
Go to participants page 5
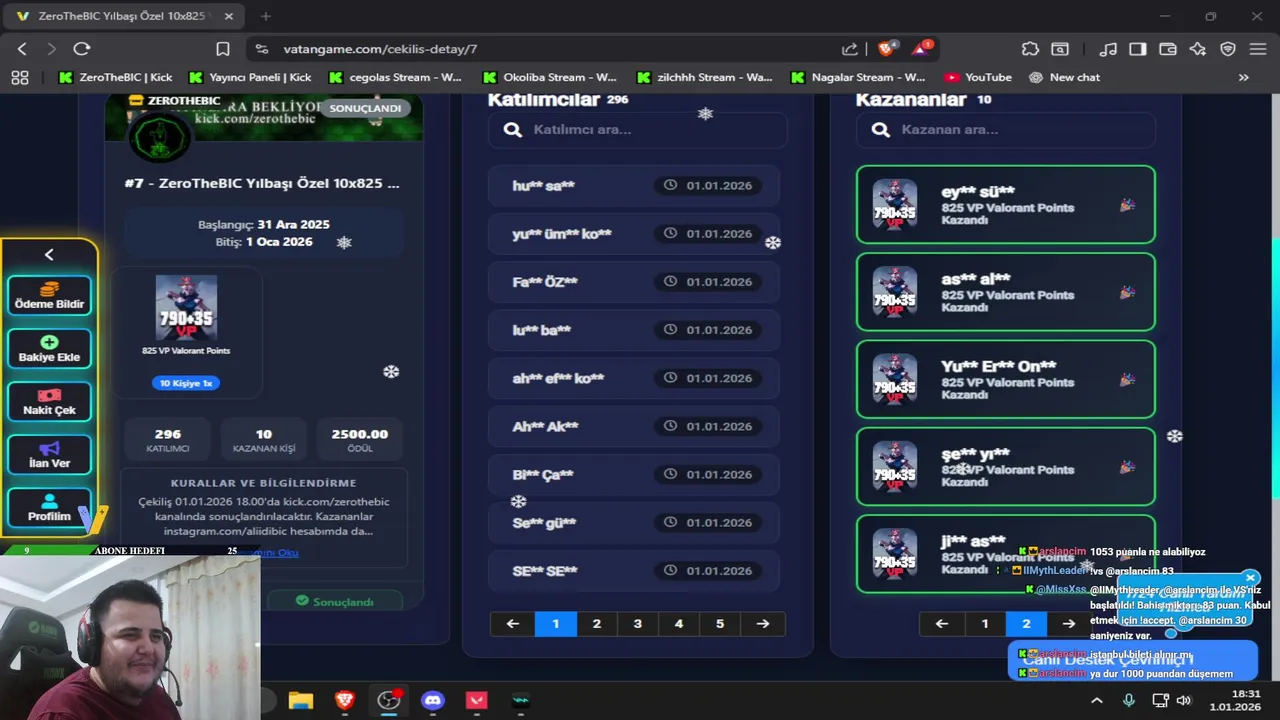point(720,624)
